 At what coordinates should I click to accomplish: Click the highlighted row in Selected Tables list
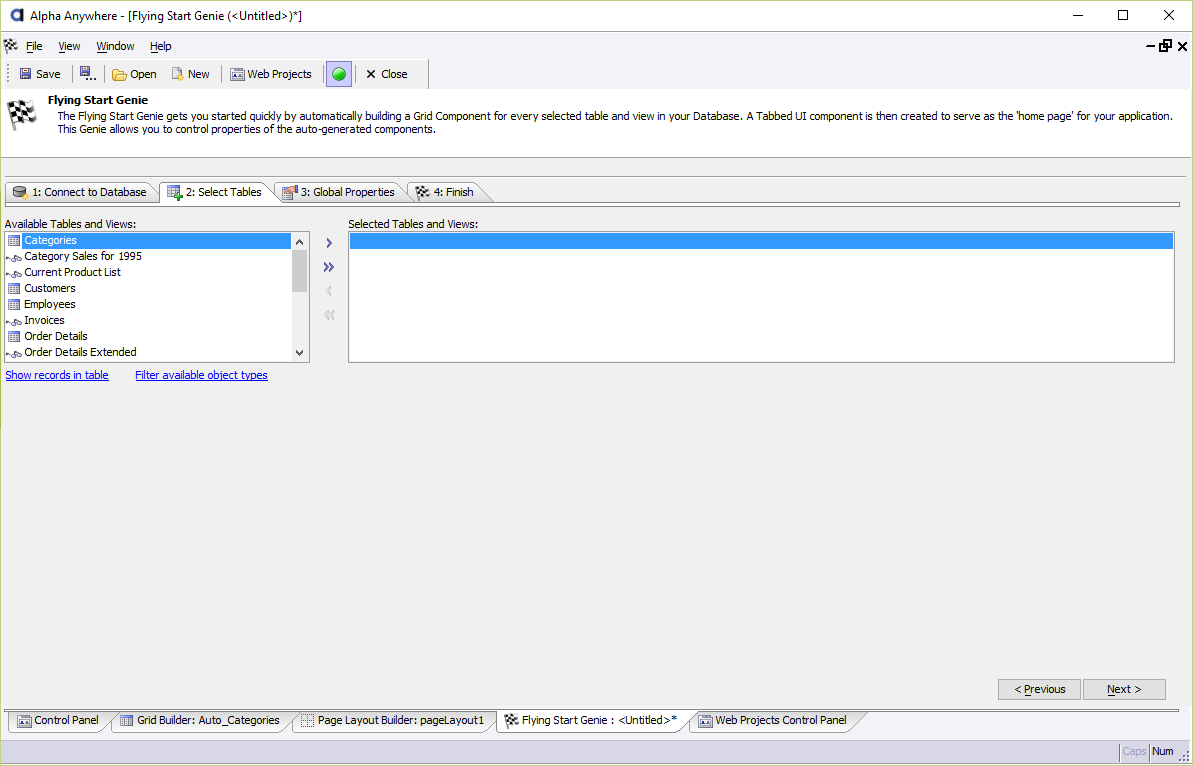[x=761, y=241]
